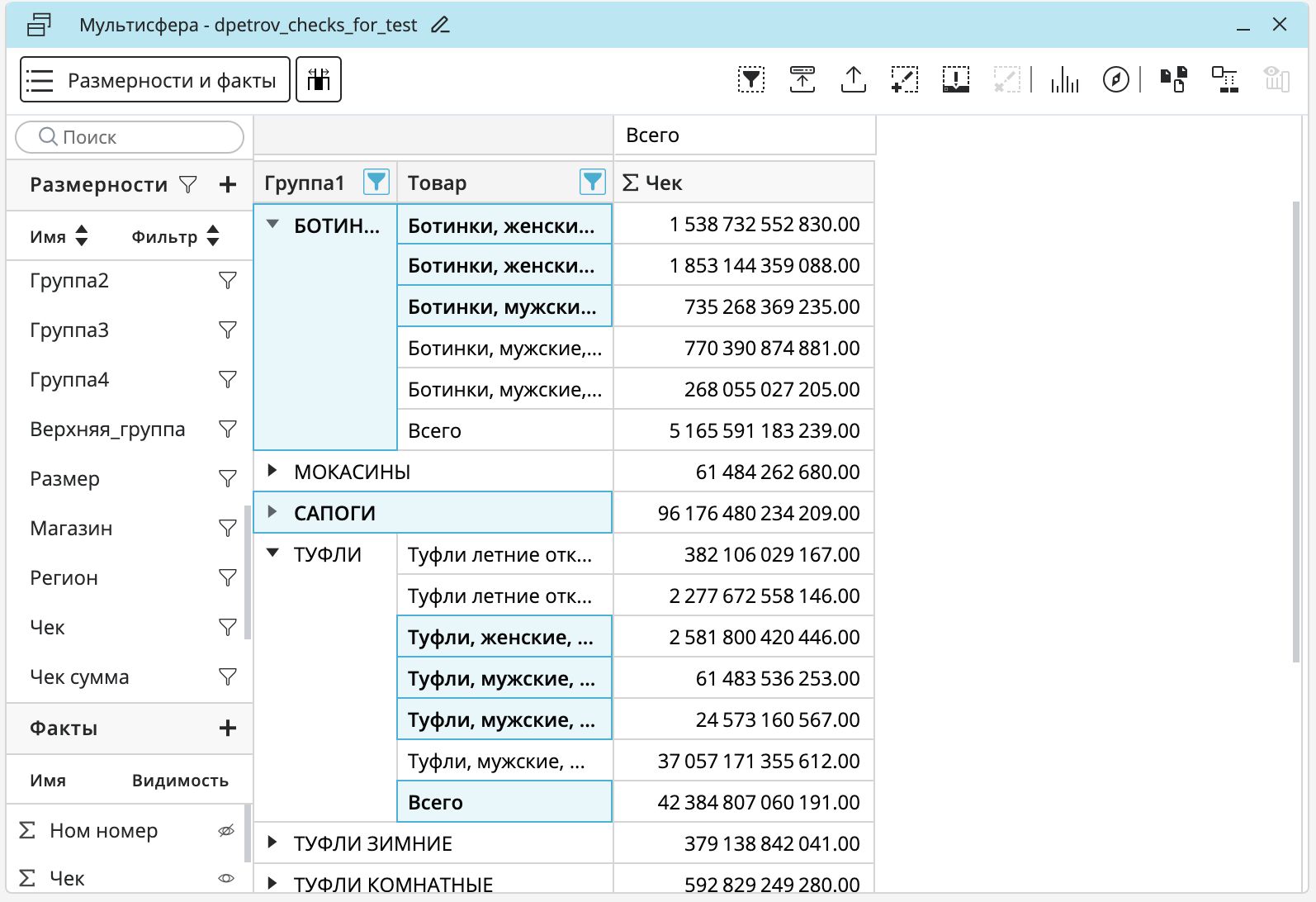Viewport: 1316px width, 902px height.
Task: Click the Размерности и факты button
Action: pyautogui.click(x=155, y=79)
